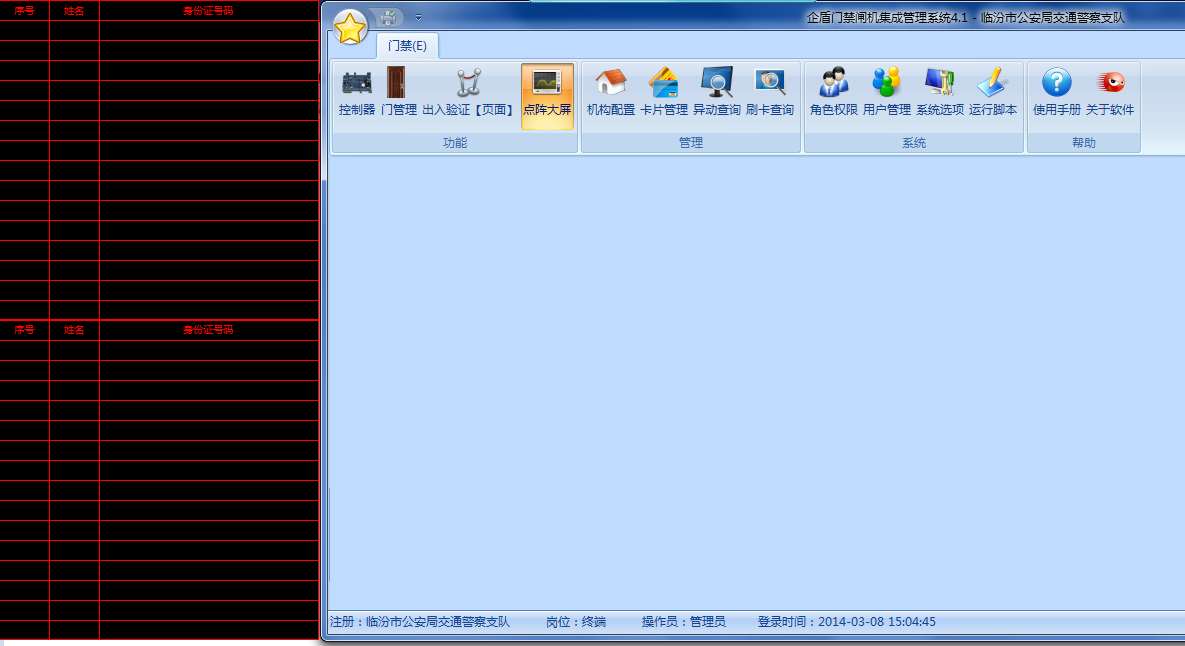The height and width of the screenshot is (646, 1185).
Task: Click the lower table 身份证号码 column header
Action: (209, 329)
